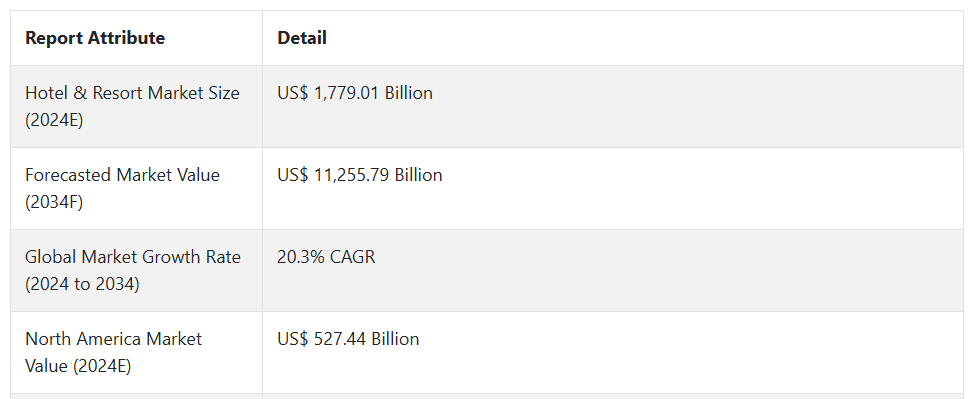Click the (2024 to 2034) period text
Viewport: 973px width, 399px height.
(x=83, y=284)
